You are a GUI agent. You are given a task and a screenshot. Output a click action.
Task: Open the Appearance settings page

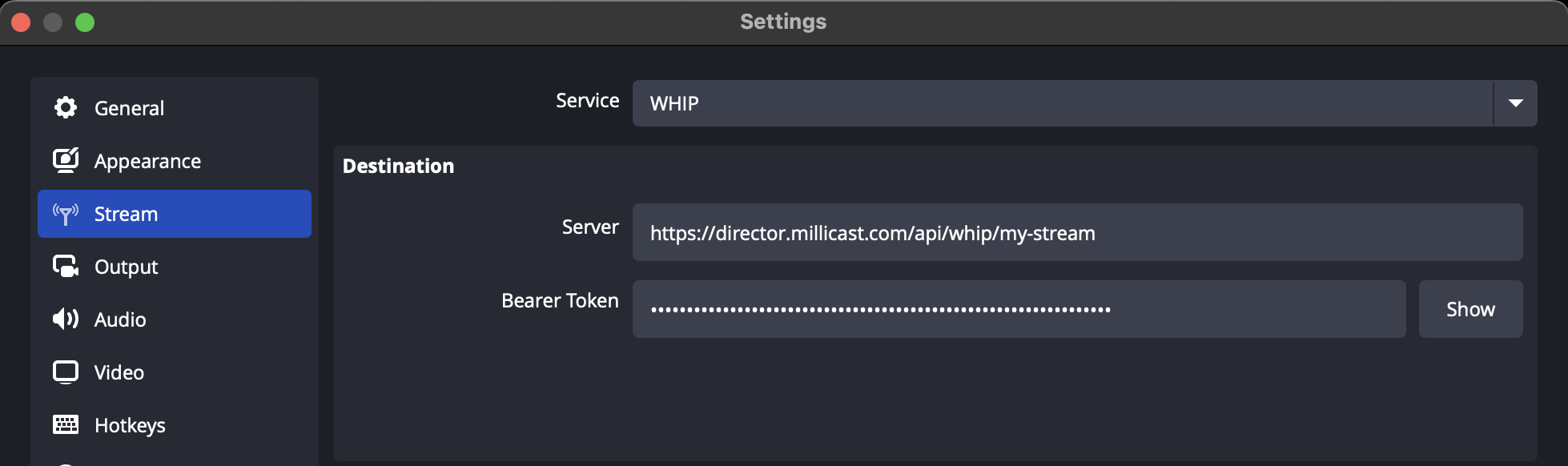pos(147,161)
